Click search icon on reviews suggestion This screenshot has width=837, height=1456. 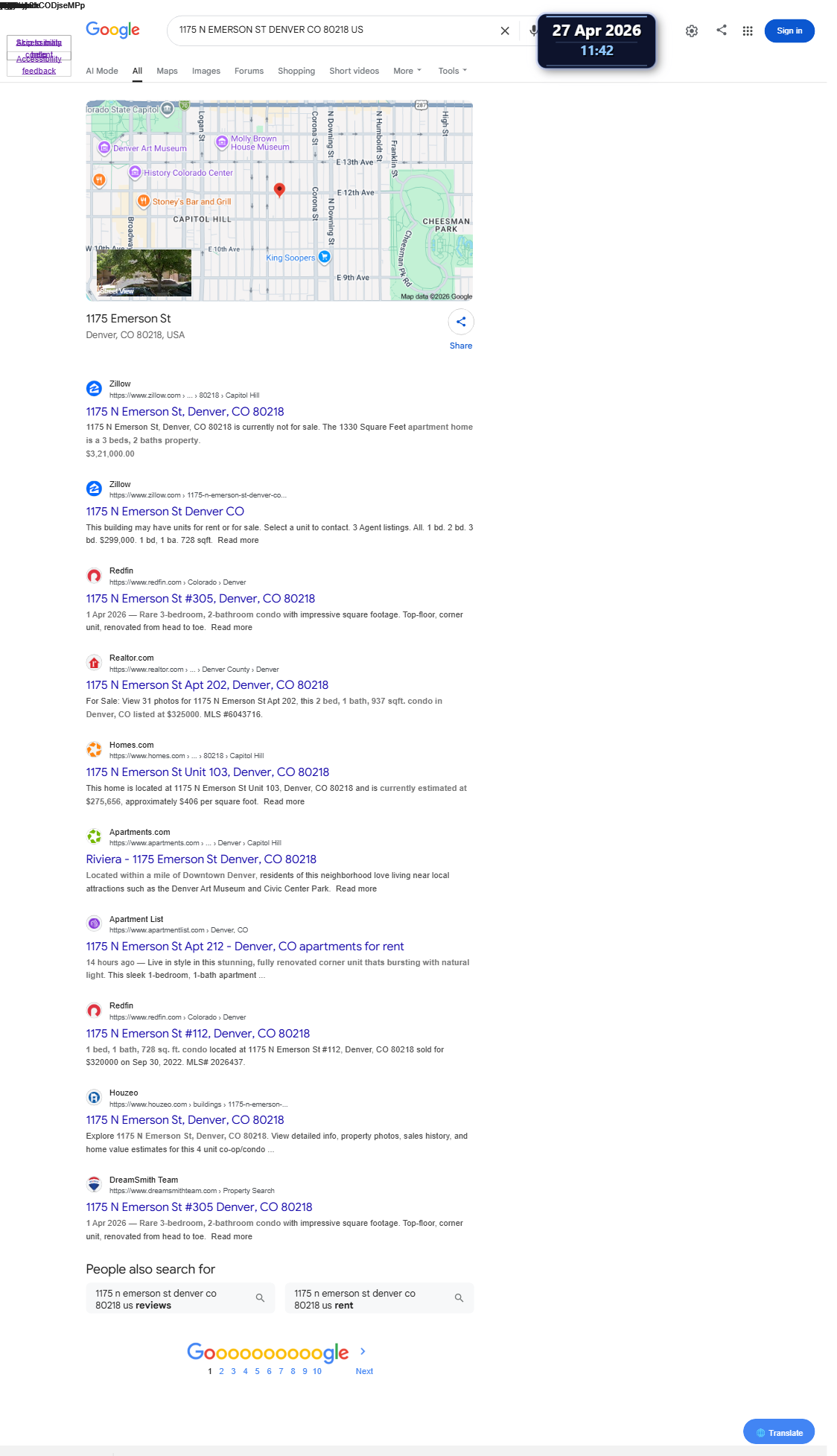pos(260,1298)
